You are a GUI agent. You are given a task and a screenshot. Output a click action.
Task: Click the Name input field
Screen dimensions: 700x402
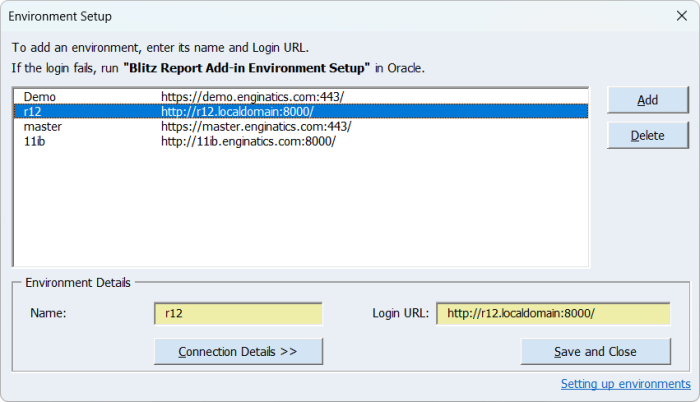pyautogui.click(x=238, y=314)
